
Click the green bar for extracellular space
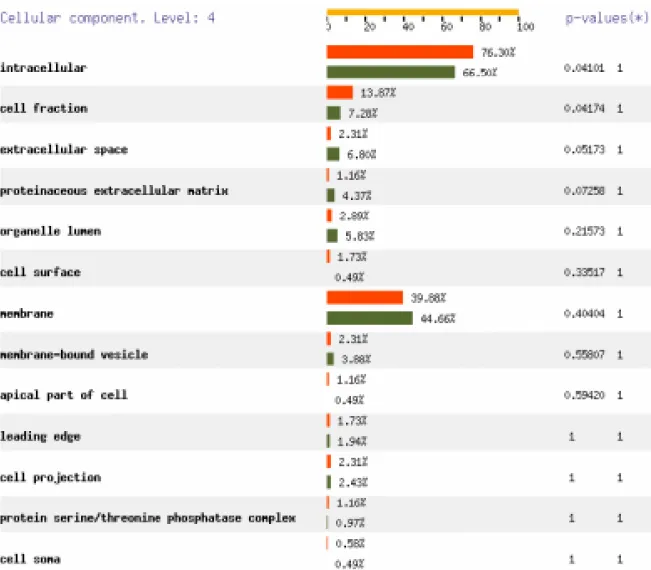tap(333, 154)
